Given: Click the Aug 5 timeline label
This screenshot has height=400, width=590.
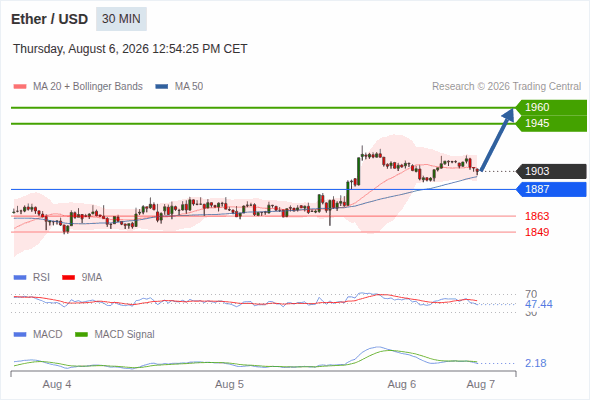Looking at the screenshot, I should pos(229,384).
